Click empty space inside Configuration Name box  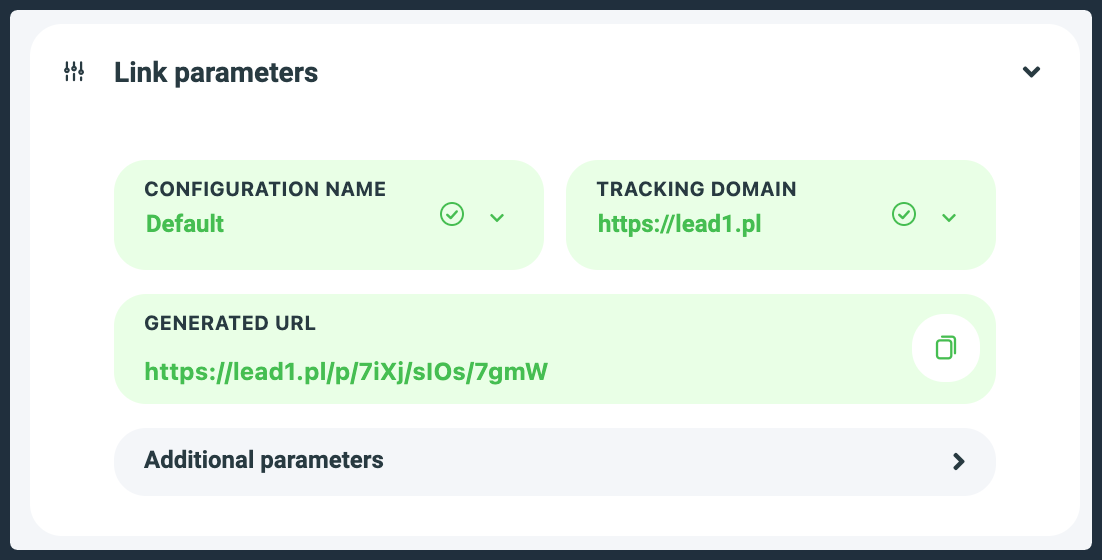[x=330, y=248]
